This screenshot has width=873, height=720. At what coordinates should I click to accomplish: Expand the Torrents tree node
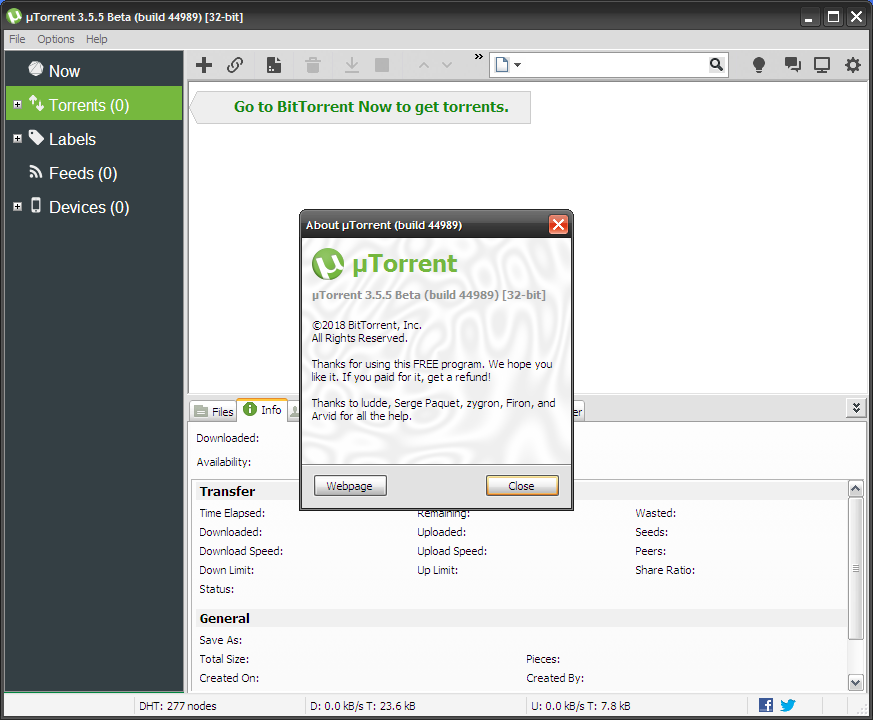tap(17, 105)
